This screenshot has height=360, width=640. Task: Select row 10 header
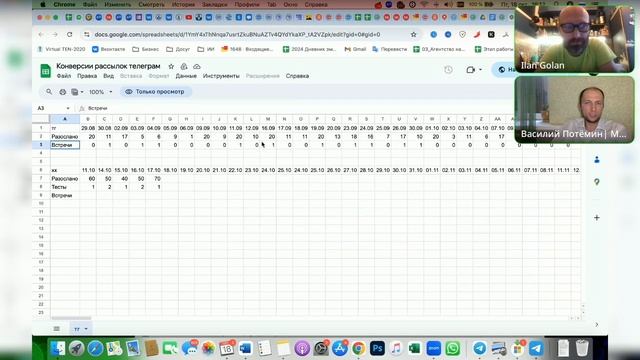[x=41, y=204]
